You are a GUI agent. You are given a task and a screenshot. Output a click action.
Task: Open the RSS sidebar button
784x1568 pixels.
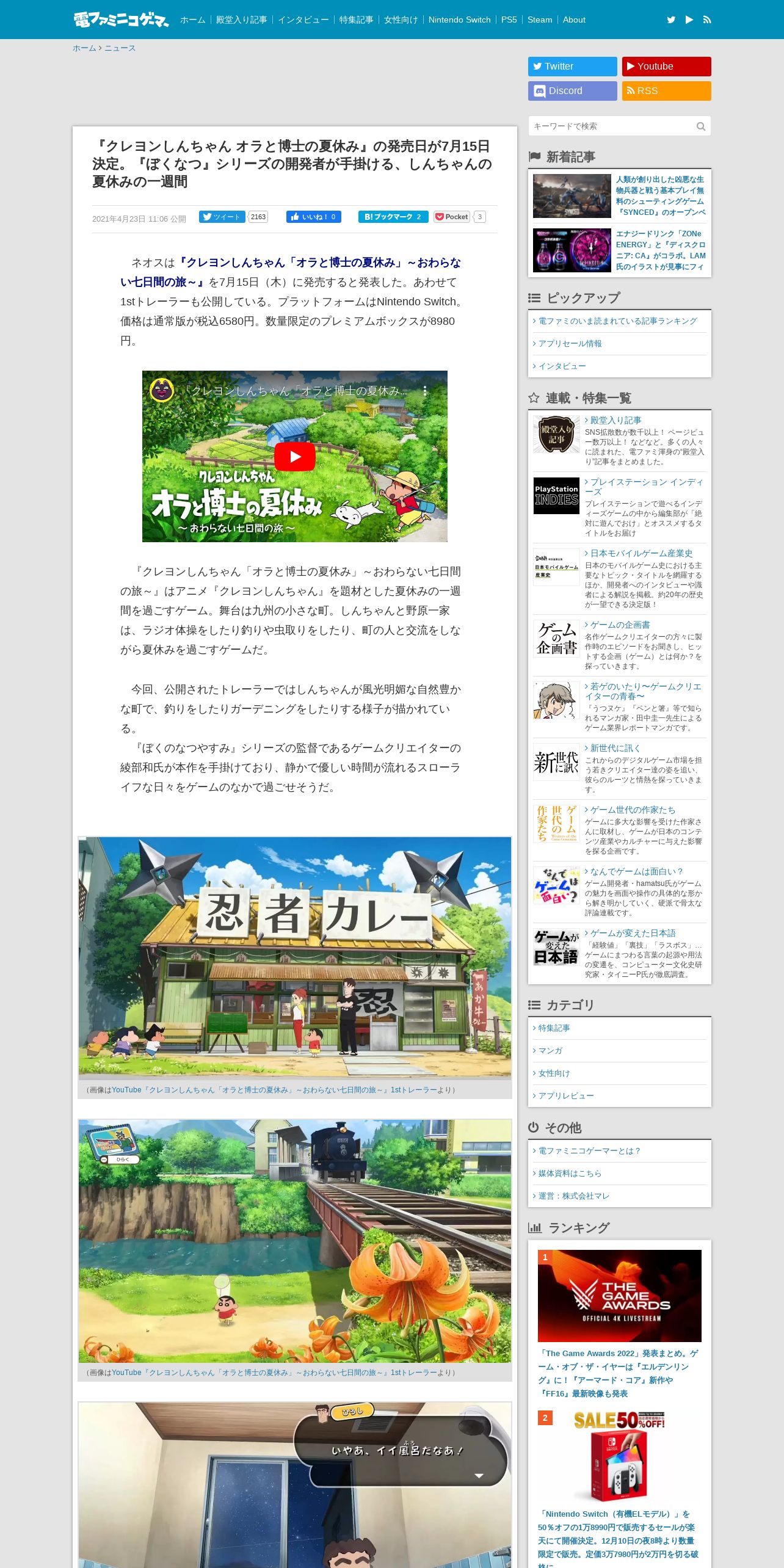667,91
